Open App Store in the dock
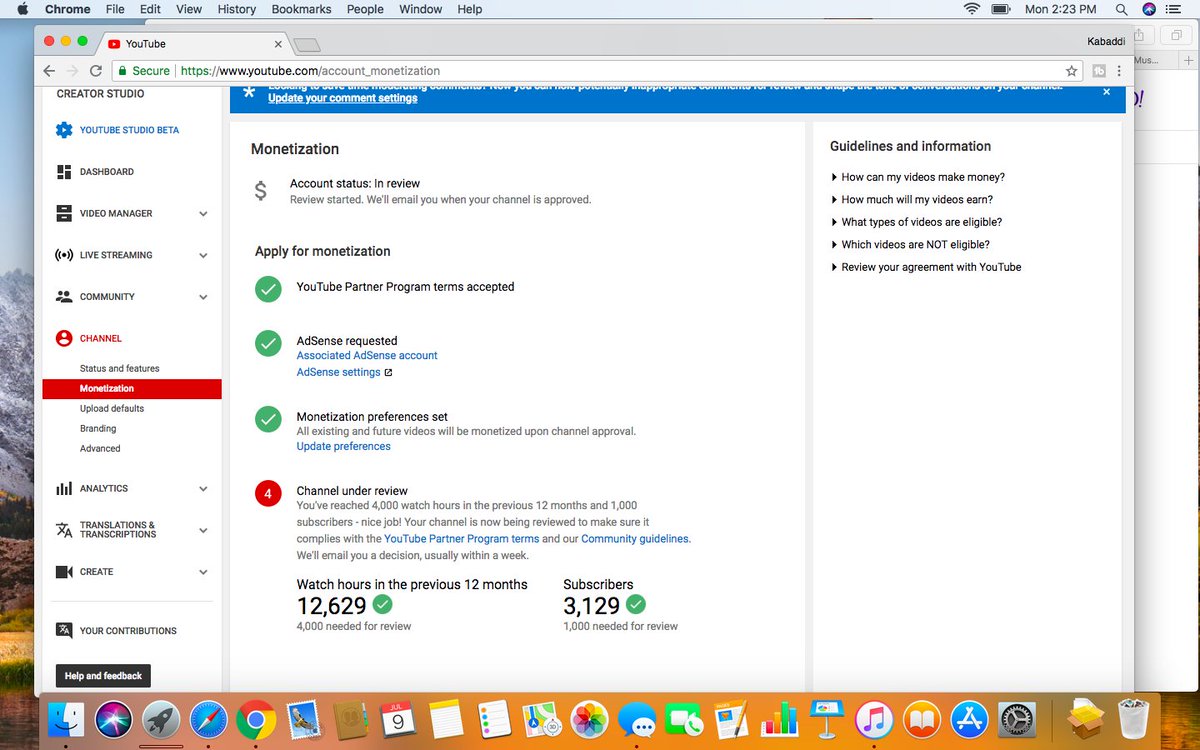 tap(969, 720)
